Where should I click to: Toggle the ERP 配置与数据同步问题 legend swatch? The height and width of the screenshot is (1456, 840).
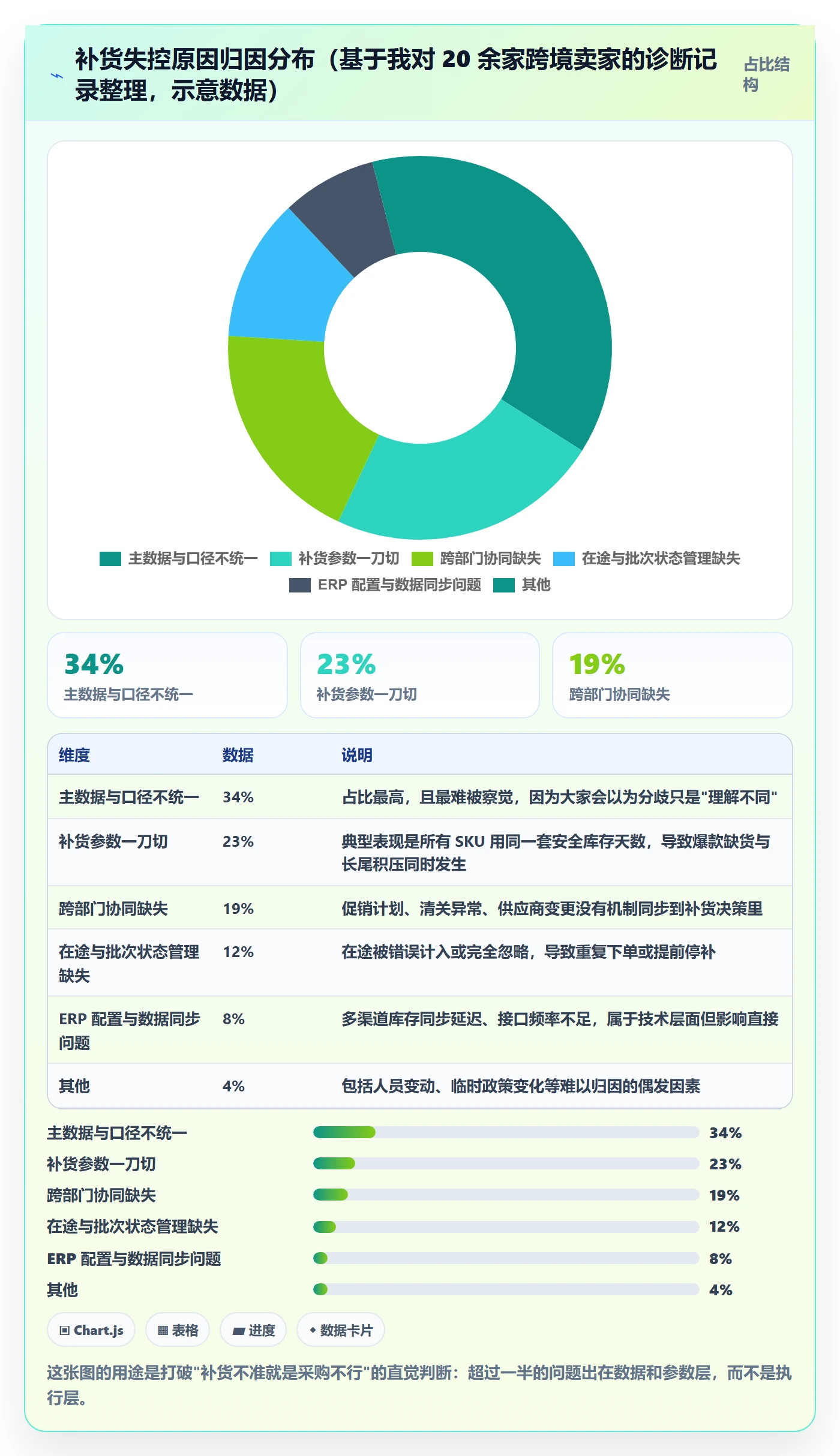tap(300, 585)
